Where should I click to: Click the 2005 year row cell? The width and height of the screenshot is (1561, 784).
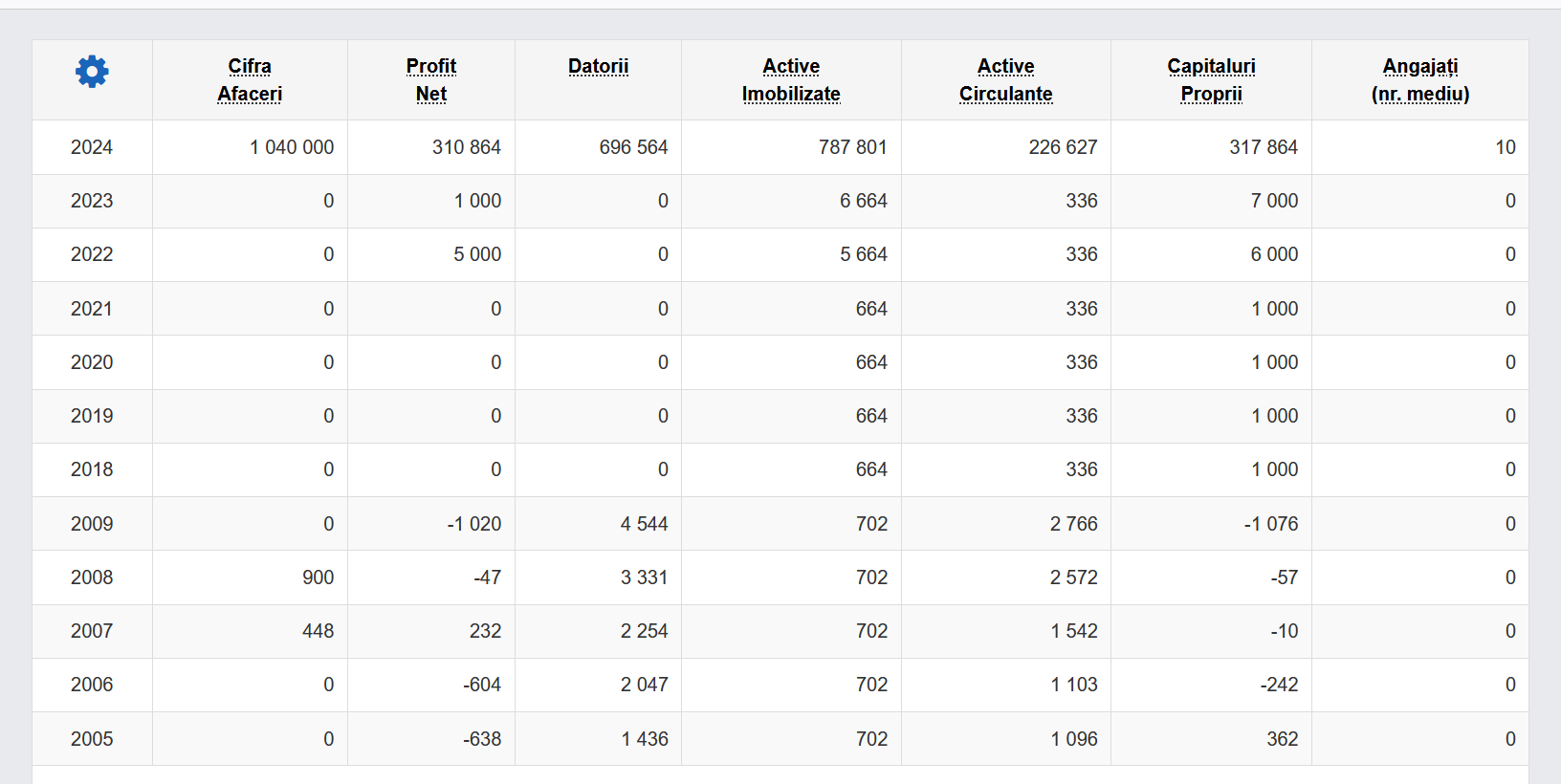click(92, 739)
